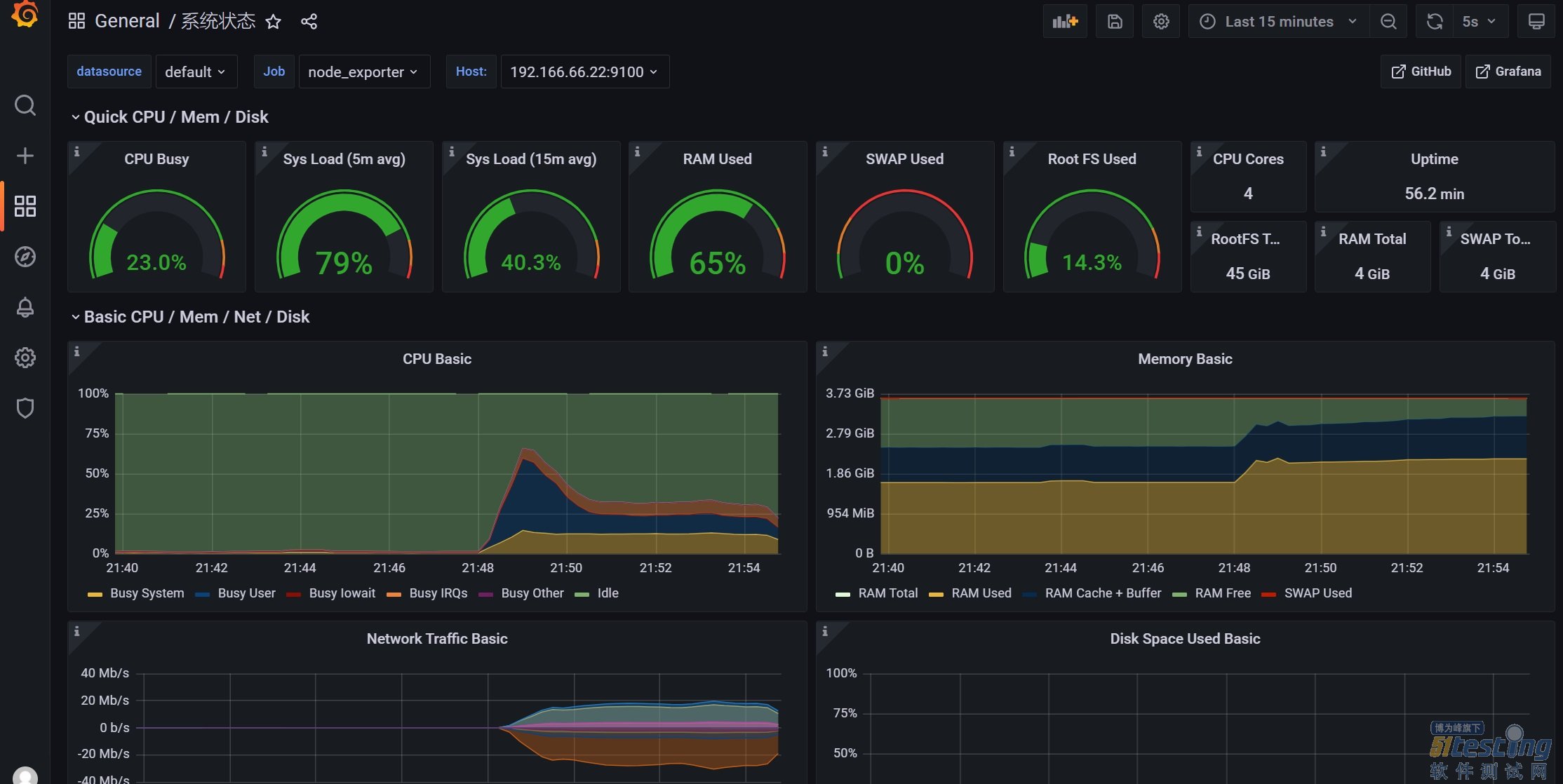Share the dashboard via share icon

tap(309, 22)
